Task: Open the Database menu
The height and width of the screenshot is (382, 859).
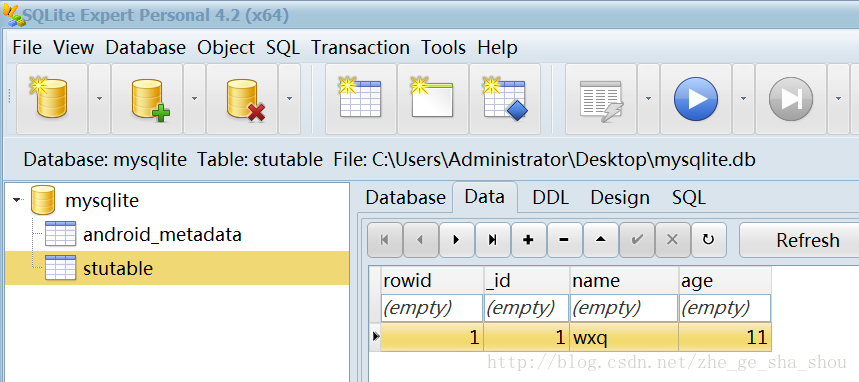Action: pyautogui.click(x=146, y=48)
